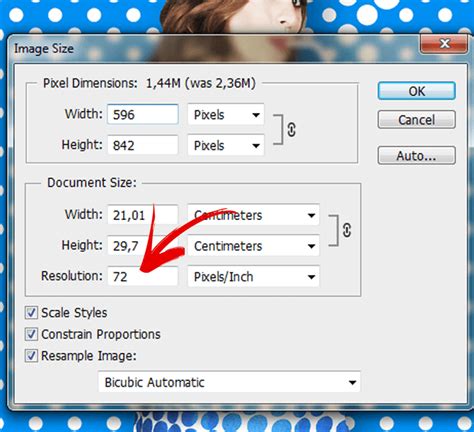
Task: Open the Pixels/Inch resolution units dropdown
Action: [x=254, y=276]
